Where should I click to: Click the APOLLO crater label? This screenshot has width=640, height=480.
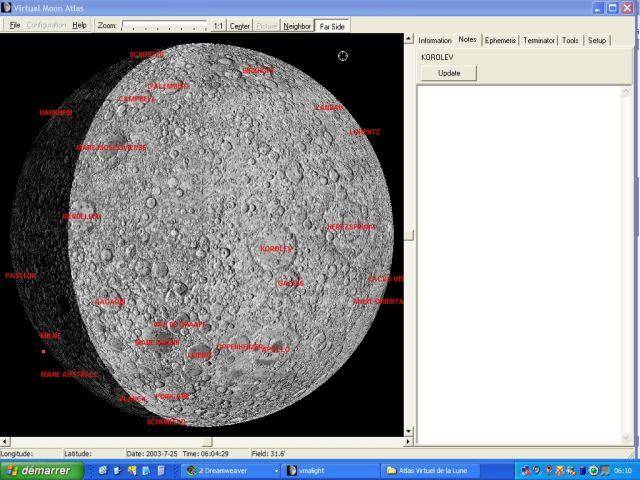[x=276, y=349]
